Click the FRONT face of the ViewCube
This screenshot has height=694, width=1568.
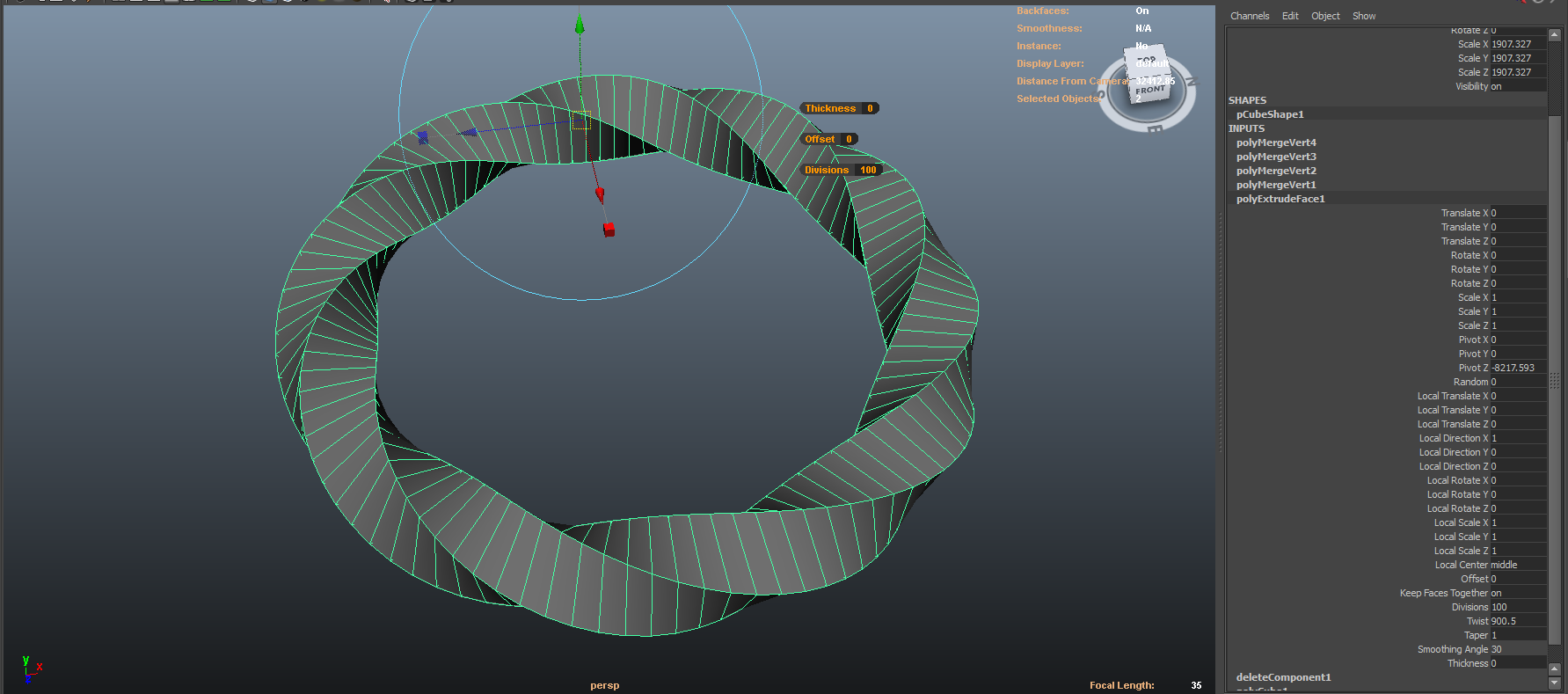[x=1150, y=91]
